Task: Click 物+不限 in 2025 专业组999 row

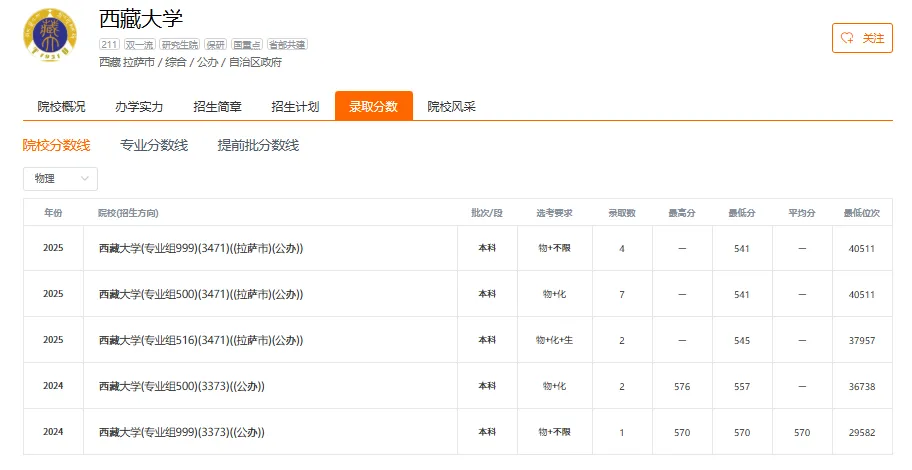Action: [x=554, y=248]
